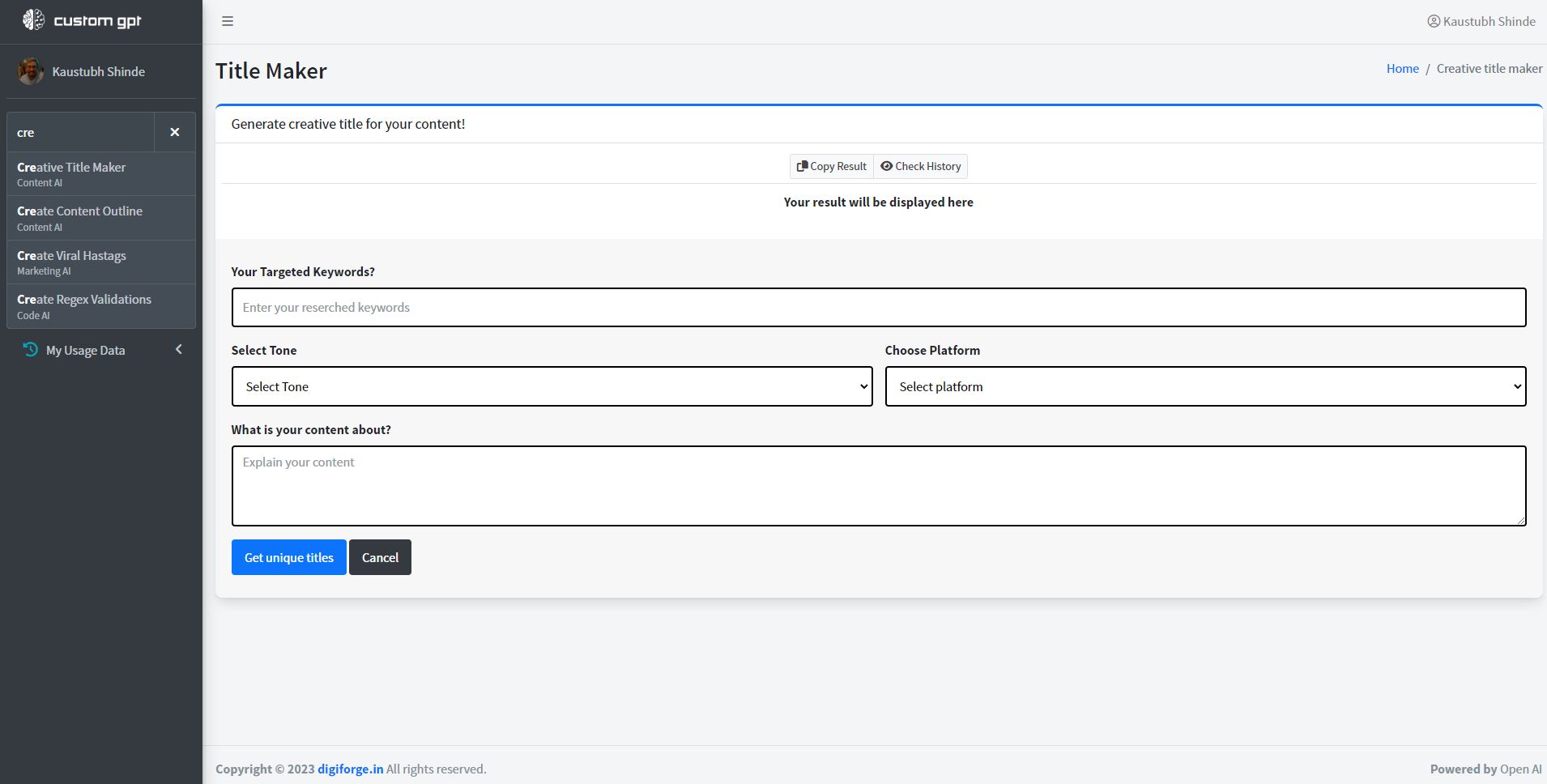Viewport: 1547px width, 784px height.
Task: Open Check History with eye button
Action: pos(921,166)
